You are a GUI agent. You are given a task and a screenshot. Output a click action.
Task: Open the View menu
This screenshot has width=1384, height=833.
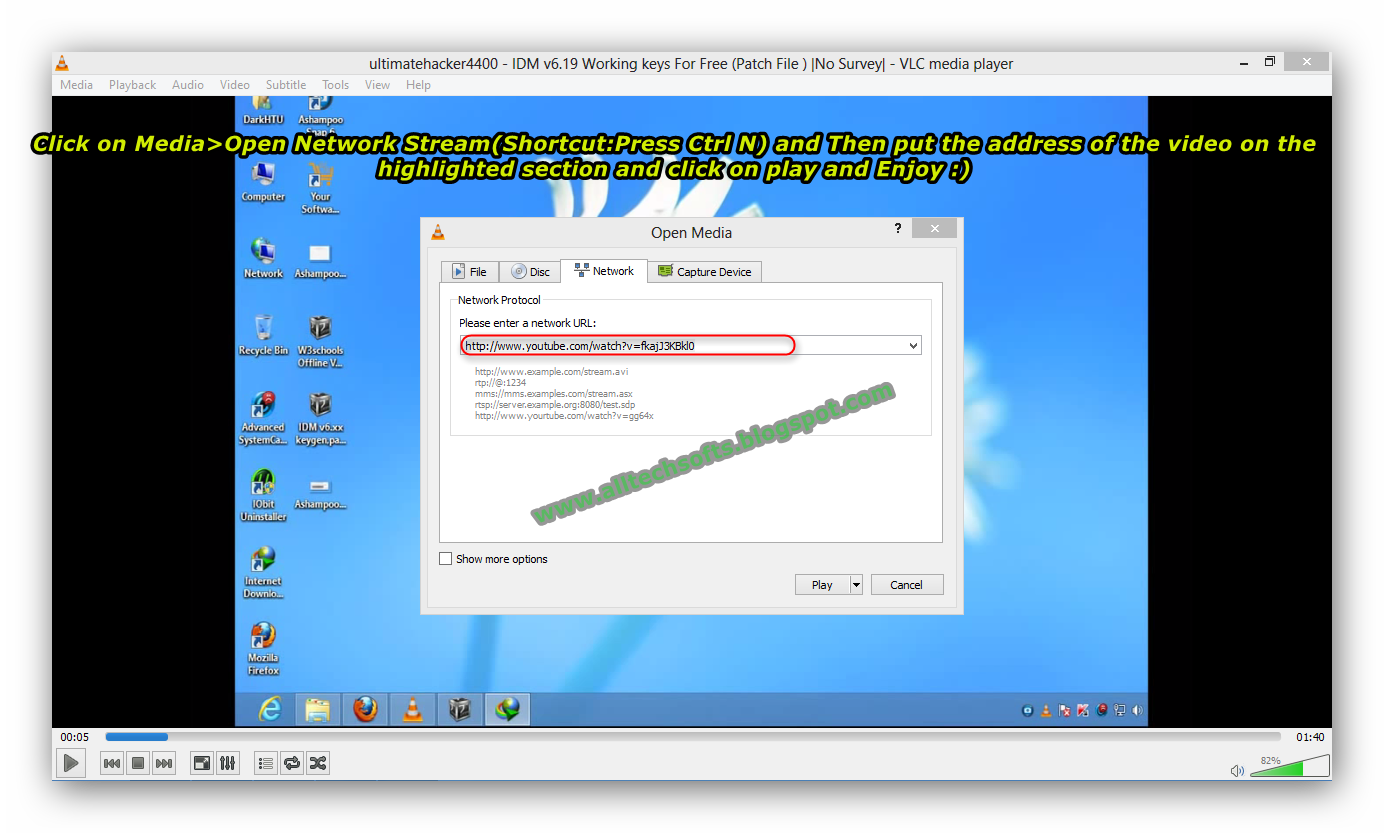pyautogui.click(x=377, y=85)
